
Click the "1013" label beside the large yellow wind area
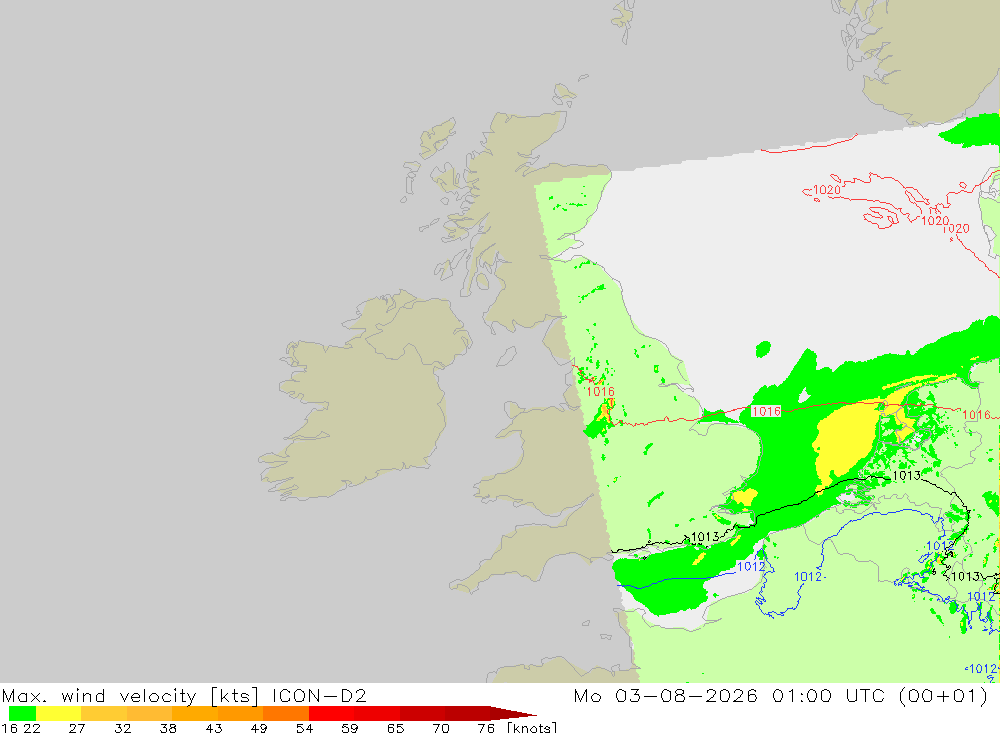[x=906, y=475]
